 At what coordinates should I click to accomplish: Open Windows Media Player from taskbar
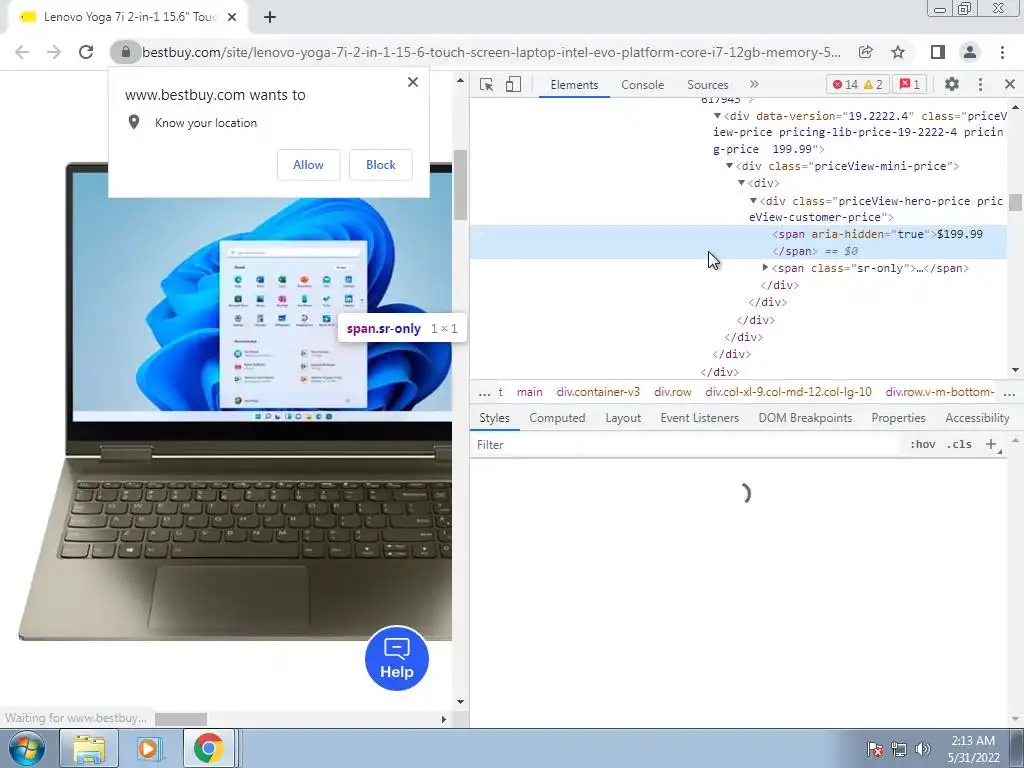(148, 748)
